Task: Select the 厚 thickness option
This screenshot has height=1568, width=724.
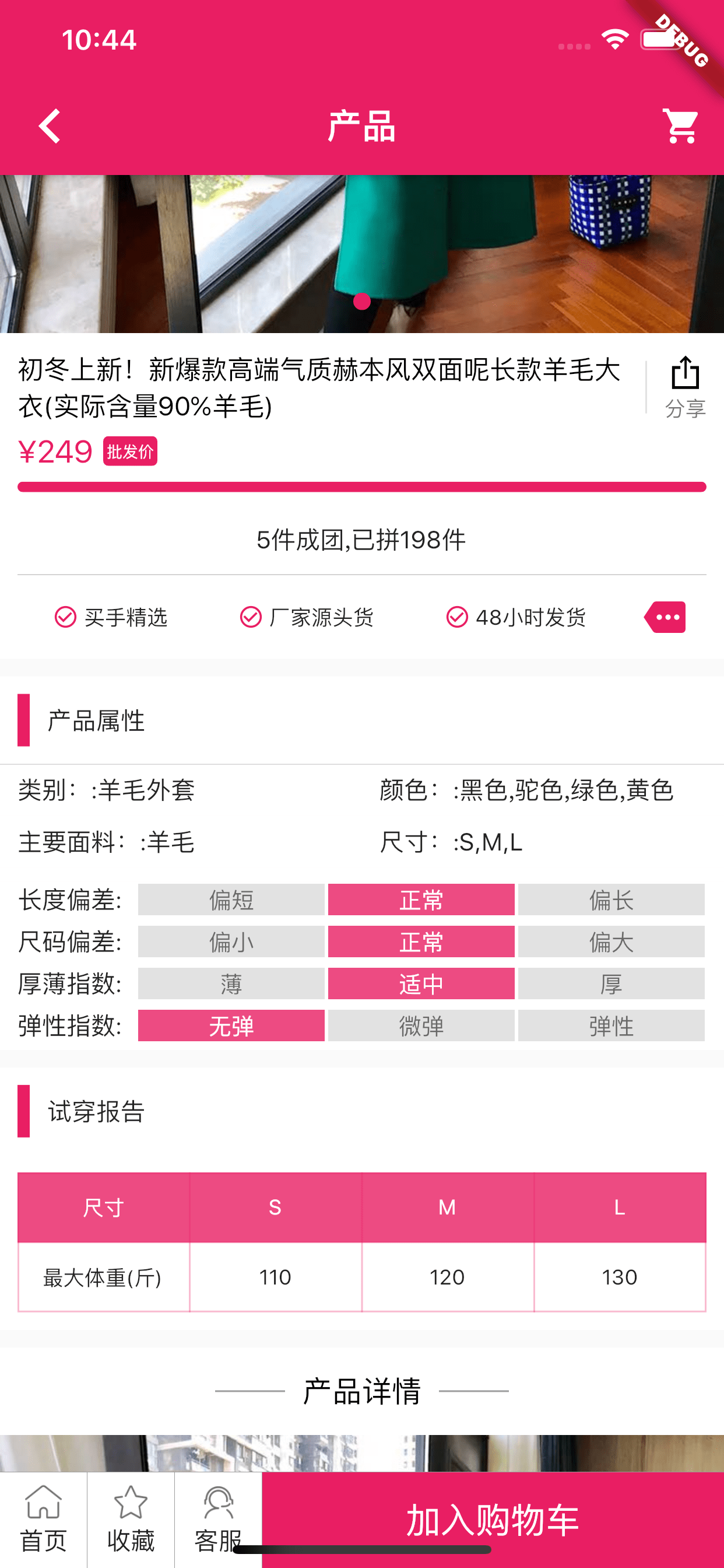Action: point(611,984)
